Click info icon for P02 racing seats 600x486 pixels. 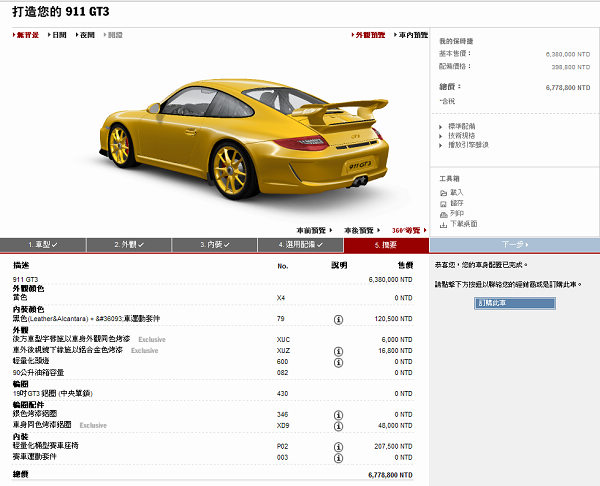pos(338,445)
